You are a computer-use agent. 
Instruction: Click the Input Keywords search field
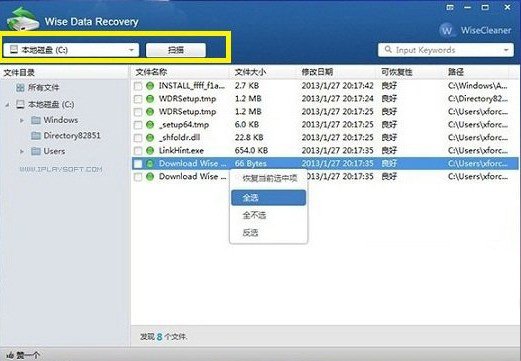pyautogui.click(x=446, y=50)
